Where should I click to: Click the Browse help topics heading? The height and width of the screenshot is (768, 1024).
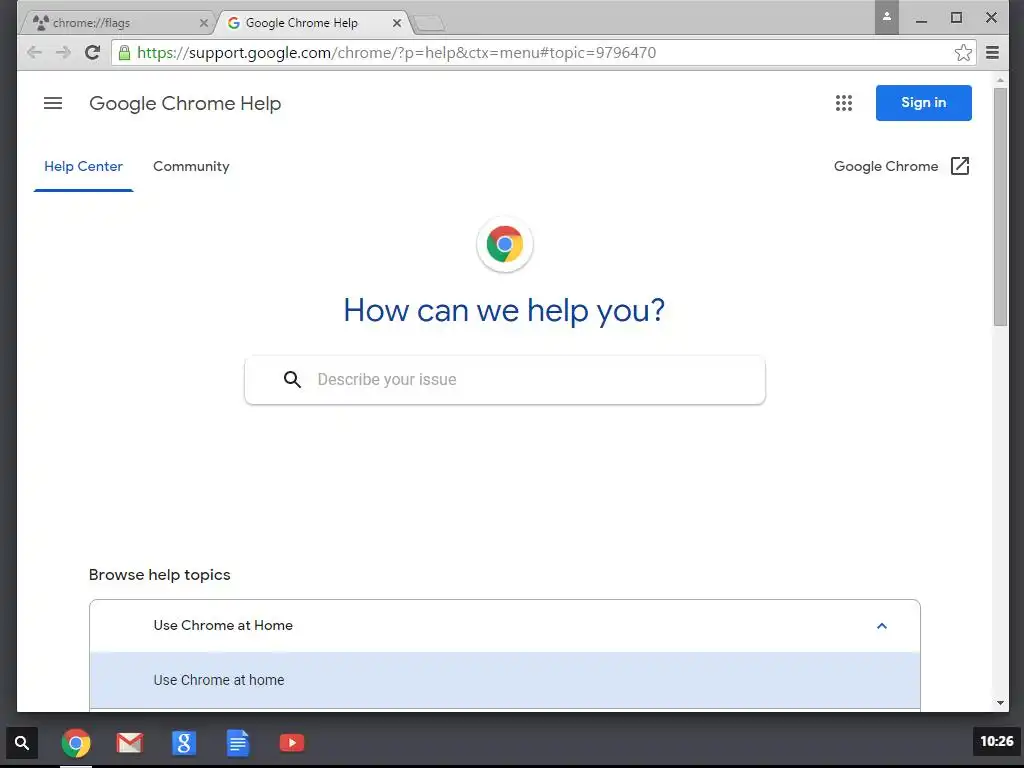[x=159, y=575]
